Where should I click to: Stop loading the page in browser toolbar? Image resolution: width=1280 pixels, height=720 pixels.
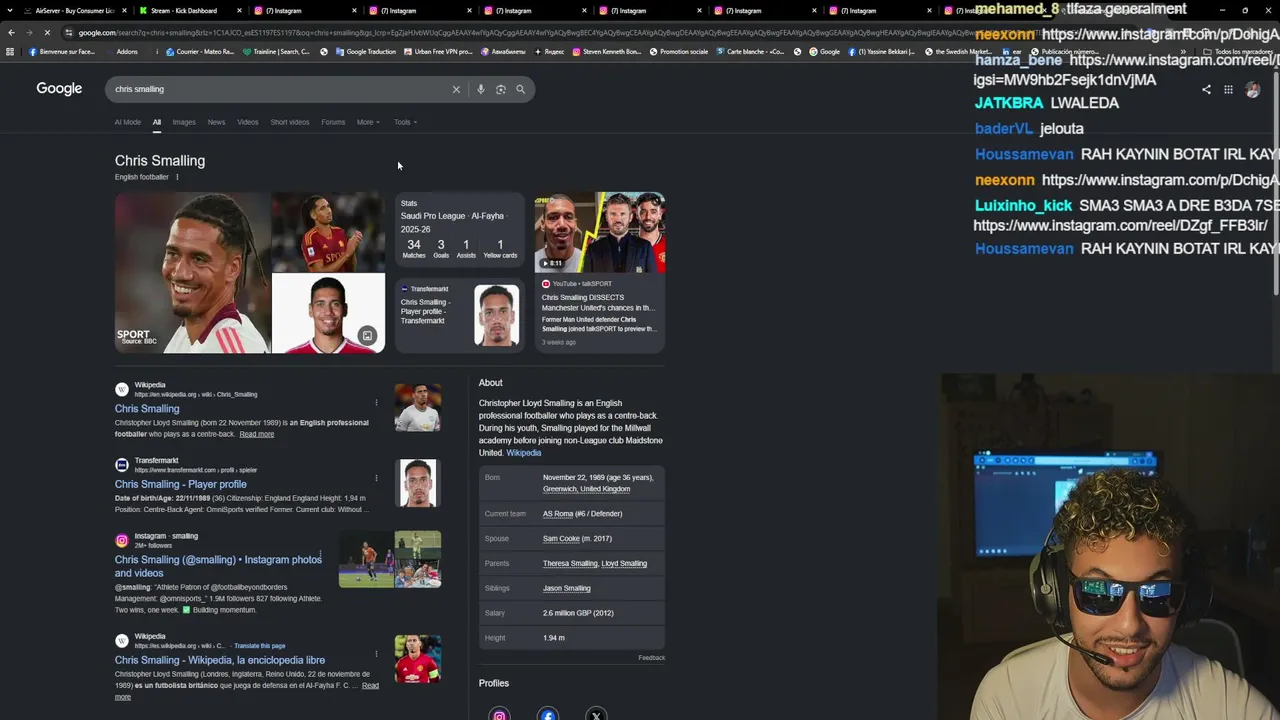[46, 32]
